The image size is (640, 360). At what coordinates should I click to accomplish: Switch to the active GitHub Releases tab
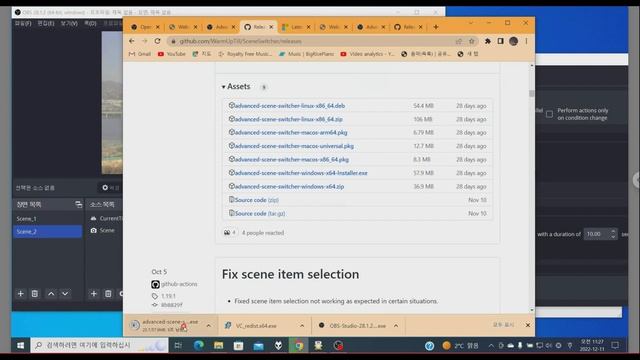coord(259,27)
